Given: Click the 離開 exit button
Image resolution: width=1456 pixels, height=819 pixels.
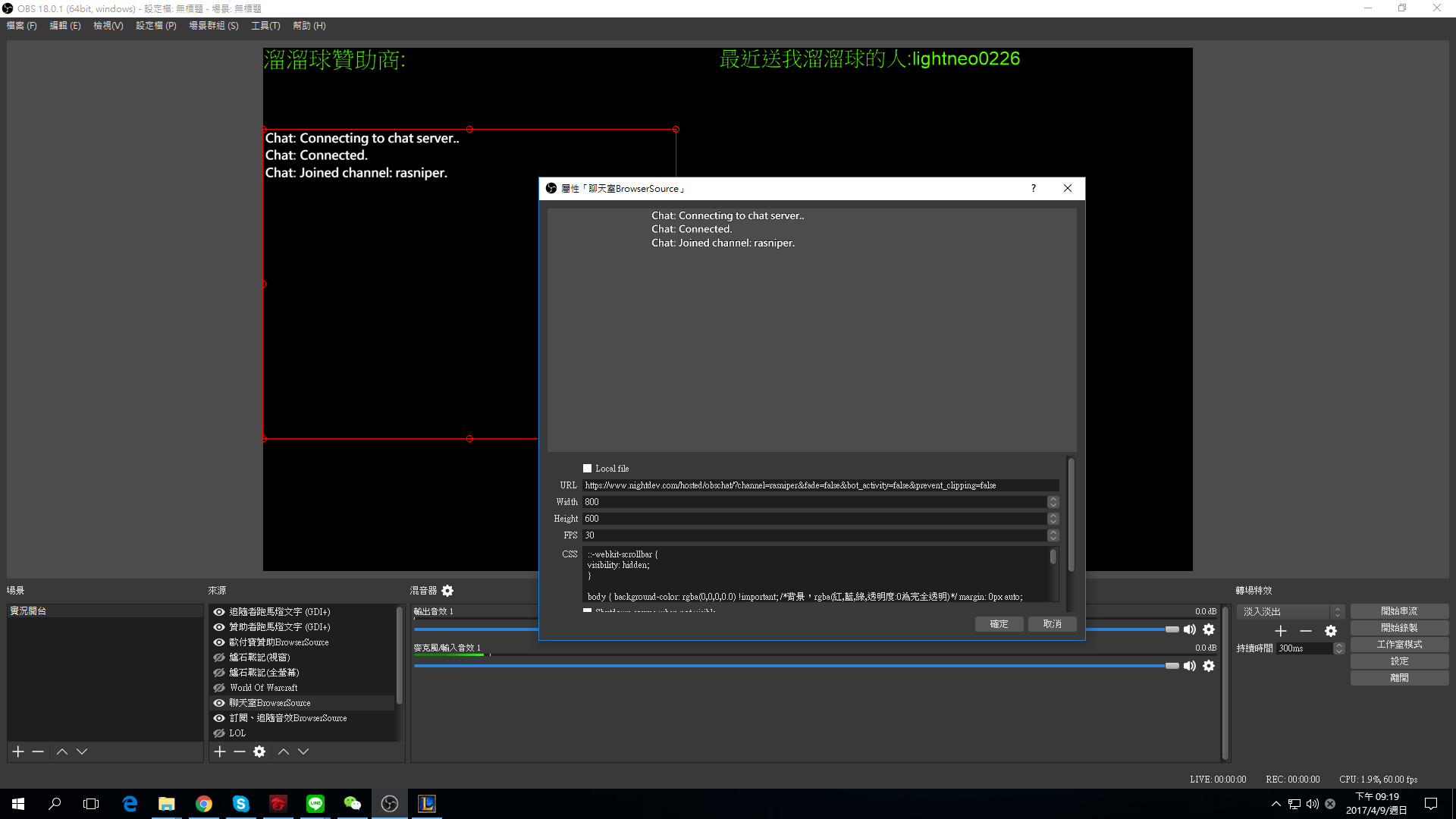Looking at the screenshot, I should point(1399,678).
